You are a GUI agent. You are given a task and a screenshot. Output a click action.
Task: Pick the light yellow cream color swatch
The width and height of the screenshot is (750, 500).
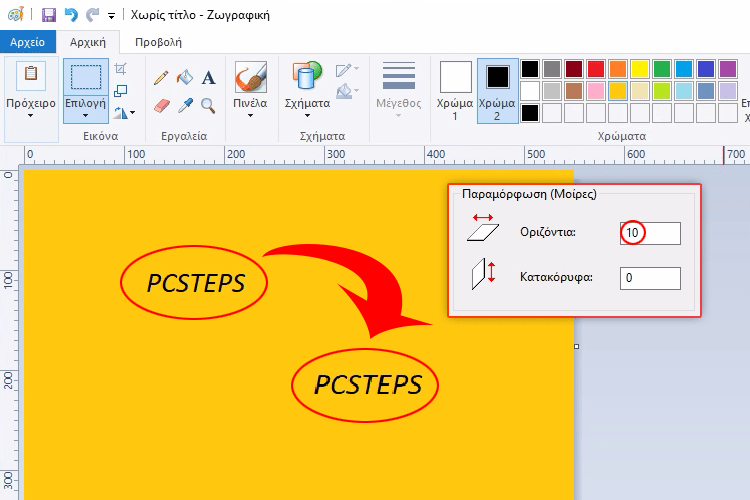click(640, 91)
